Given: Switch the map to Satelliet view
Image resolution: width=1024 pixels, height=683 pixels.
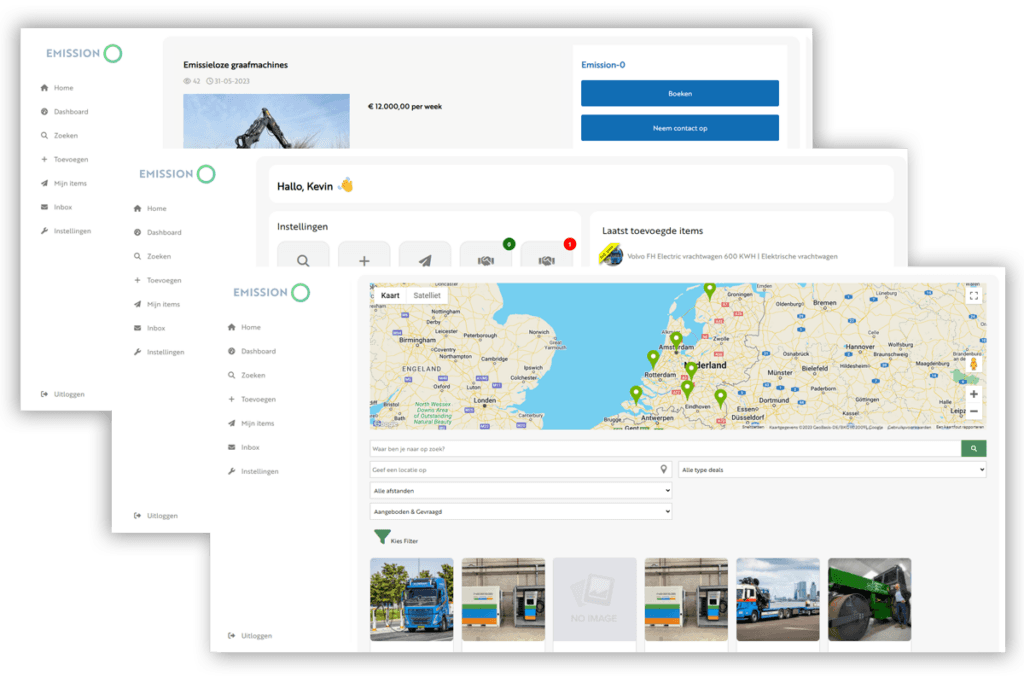Looking at the screenshot, I should [x=428, y=296].
